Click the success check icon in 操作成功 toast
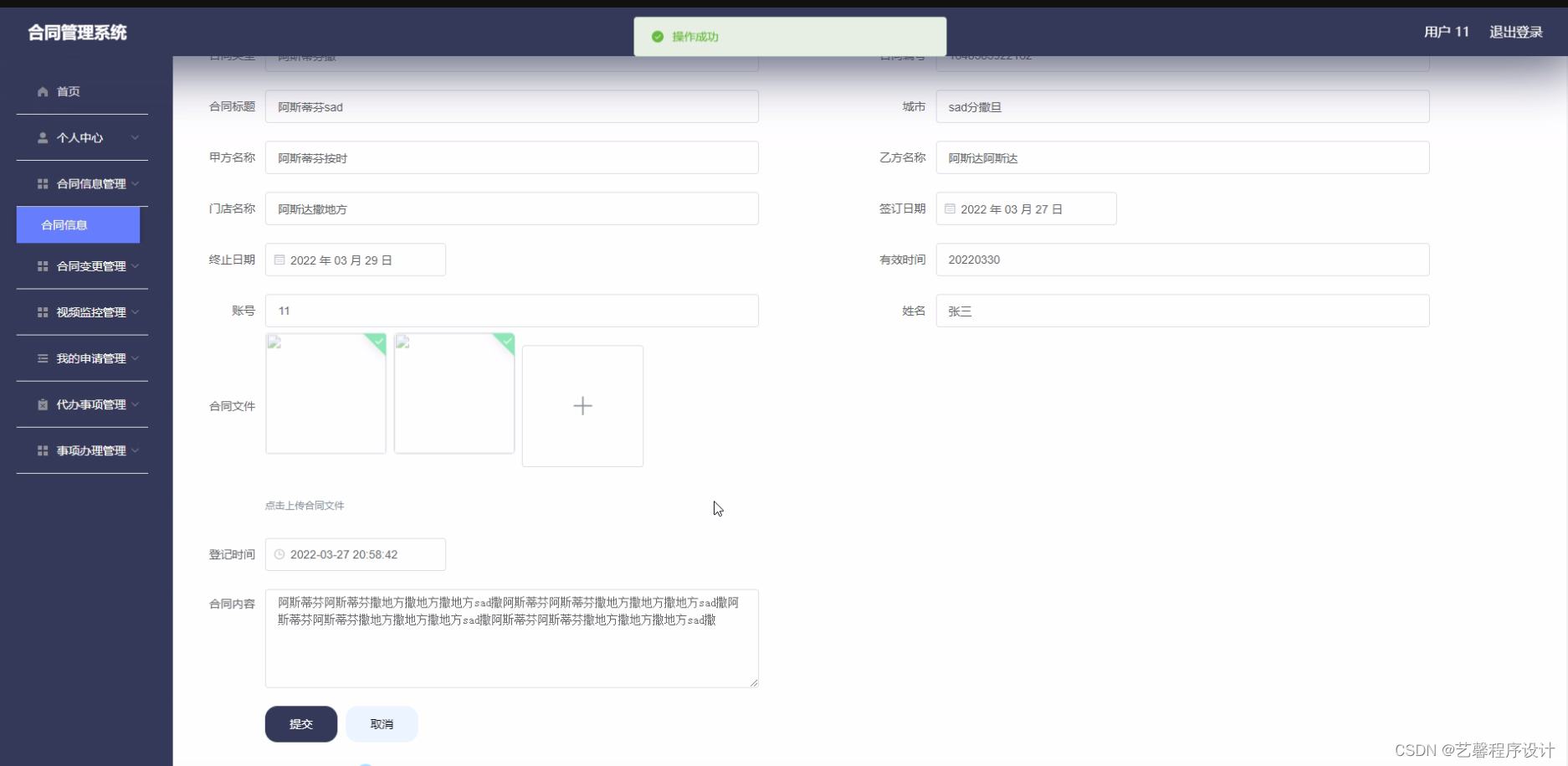Screen dimensions: 1568x766 pos(658,37)
